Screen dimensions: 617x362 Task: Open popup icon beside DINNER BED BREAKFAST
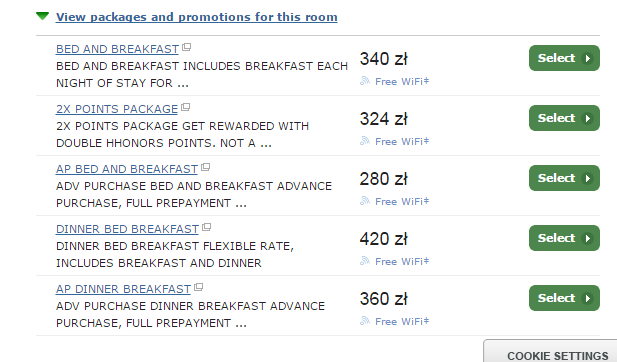(207, 227)
